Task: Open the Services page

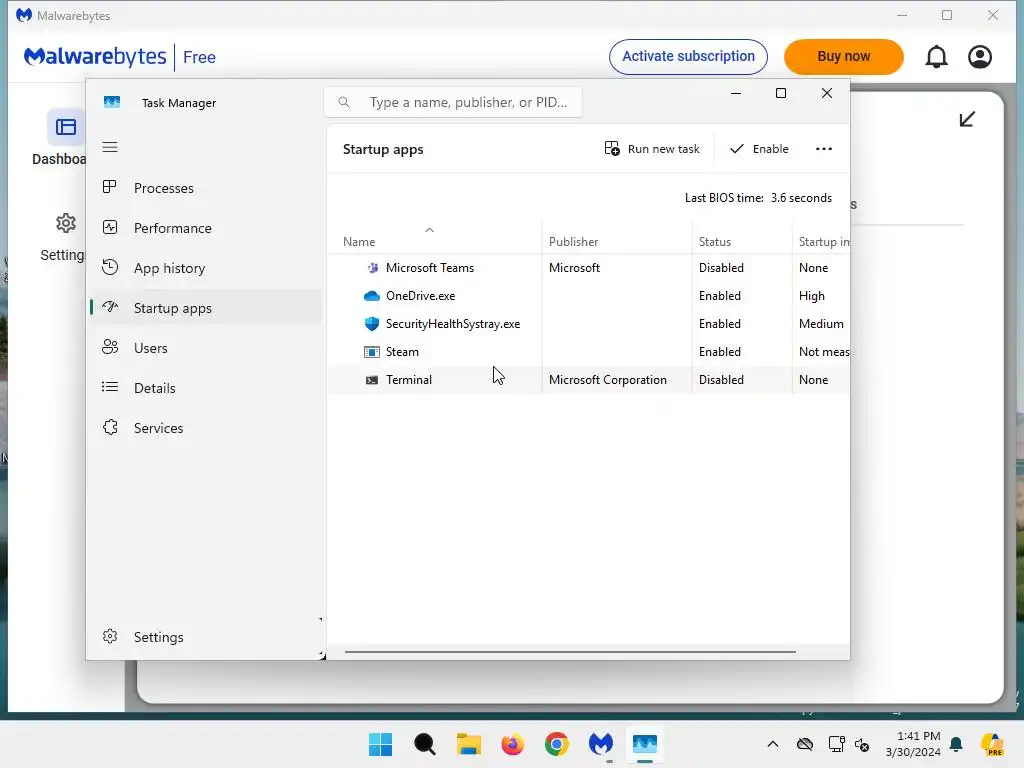Action: point(206,428)
